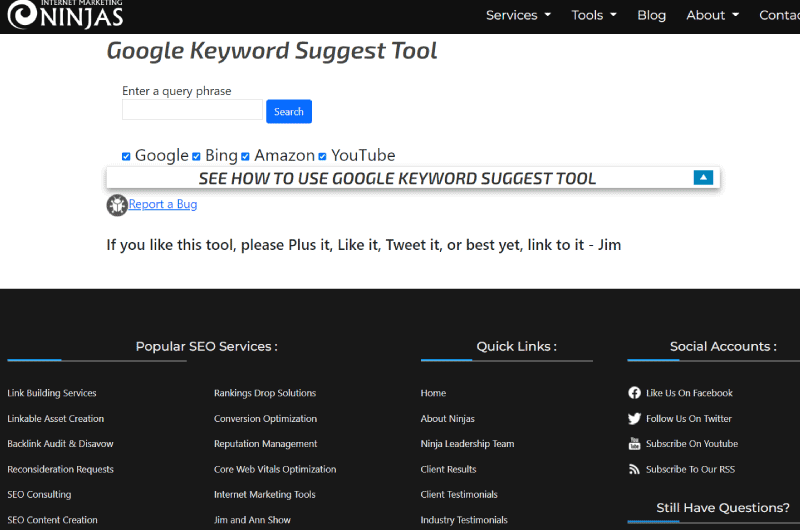Open the Blog menu item
The image size is (800, 530).
pos(652,15)
